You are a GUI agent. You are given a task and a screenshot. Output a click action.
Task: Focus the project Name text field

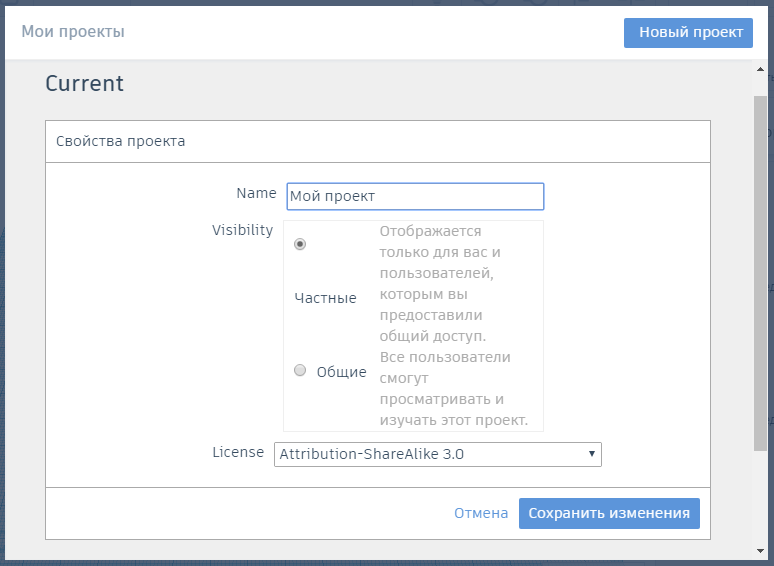pyautogui.click(x=415, y=196)
